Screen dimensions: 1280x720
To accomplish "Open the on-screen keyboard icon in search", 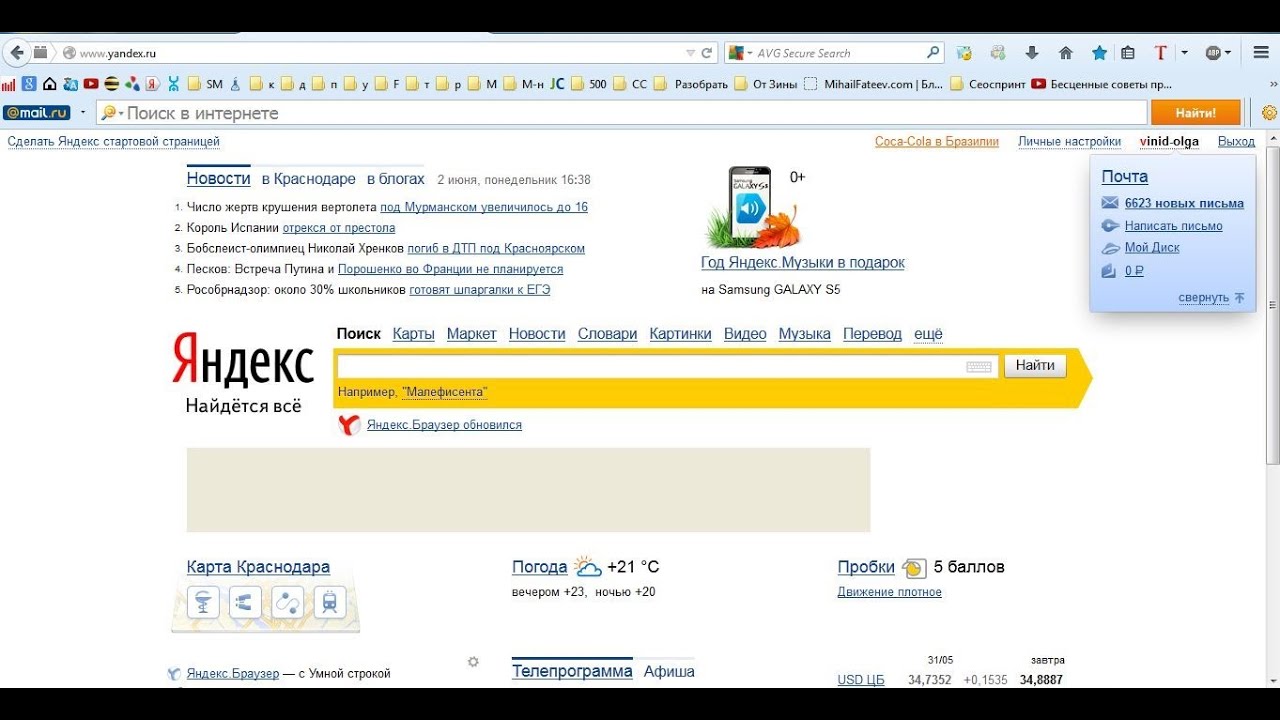I will click(x=979, y=366).
